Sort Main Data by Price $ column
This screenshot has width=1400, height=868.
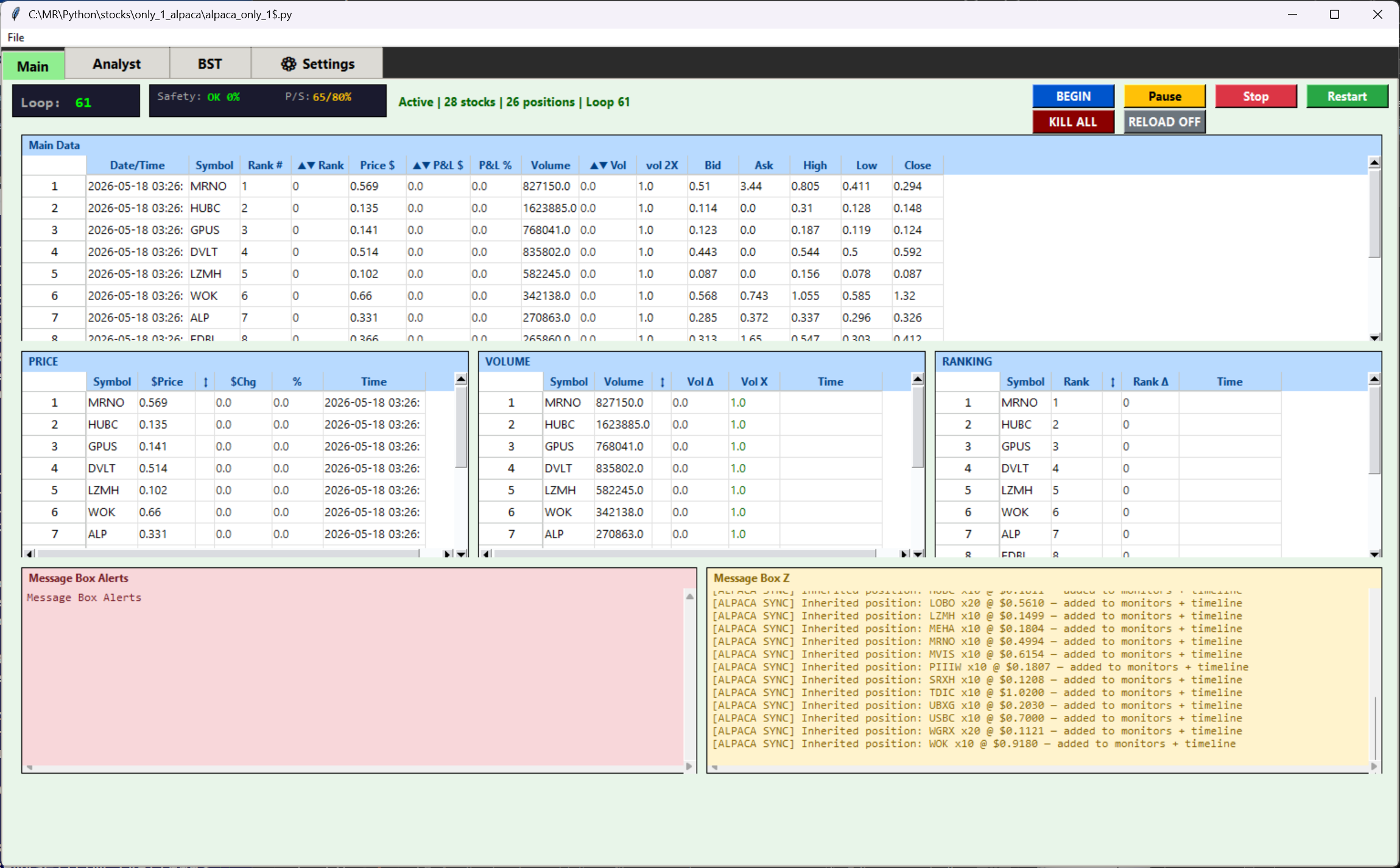pos(377,165)
